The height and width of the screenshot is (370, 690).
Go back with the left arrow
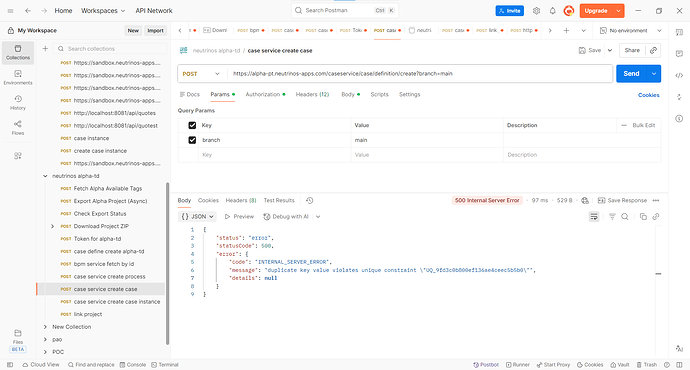point(28,11)
